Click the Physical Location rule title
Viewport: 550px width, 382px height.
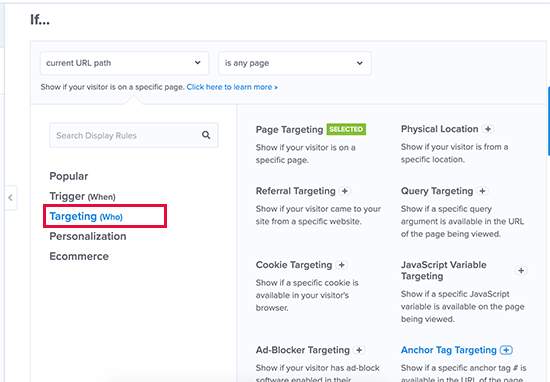coord(440,129)
